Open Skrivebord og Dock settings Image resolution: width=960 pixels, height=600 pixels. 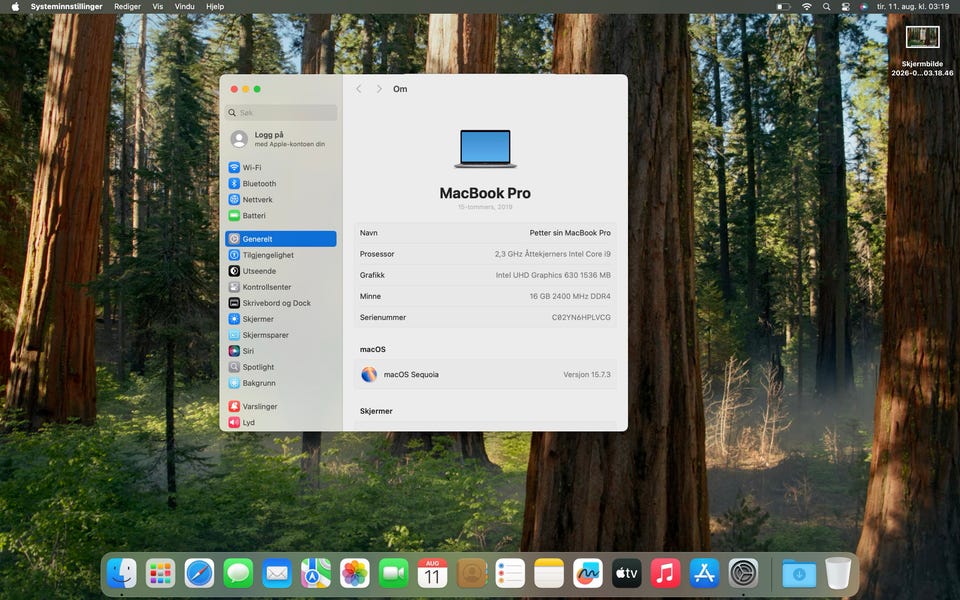click(x=280, y=302)
